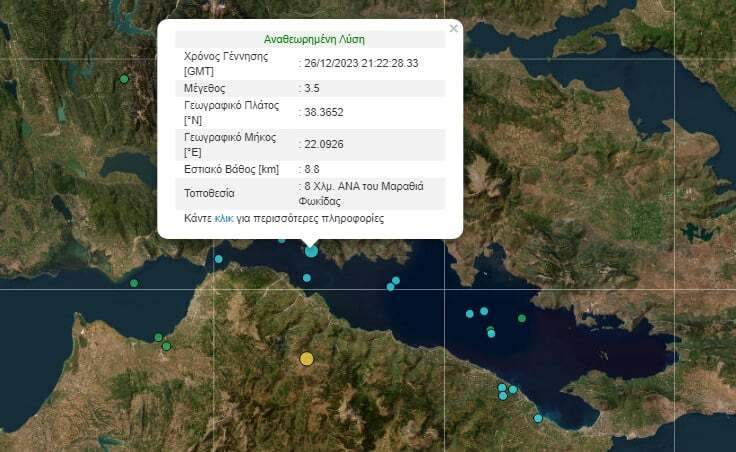The width and height of the screenshot is (736, 452).
Task: Click the "κλικ" link for more information
Action: (x=224, y=217)
